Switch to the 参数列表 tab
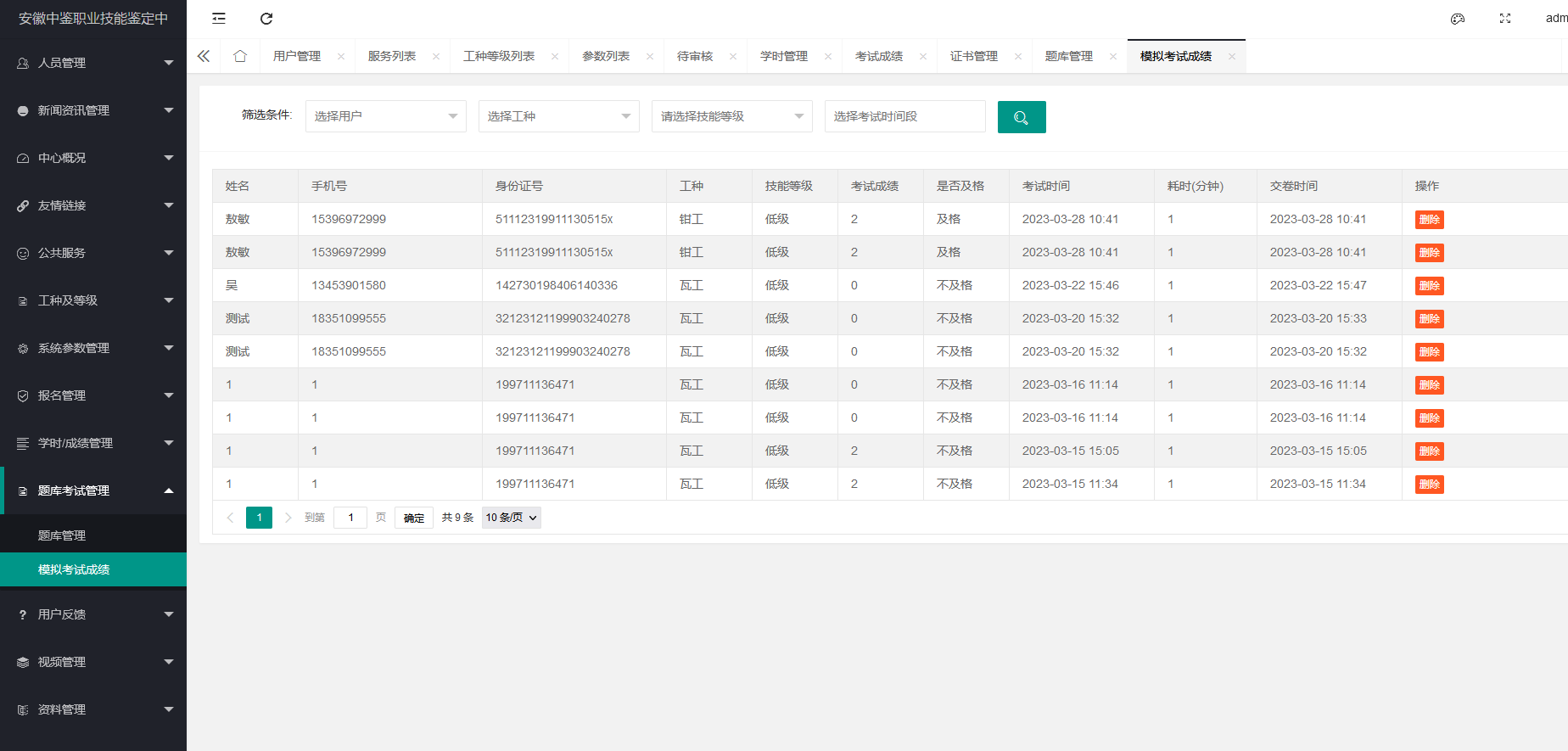1568x751 pixels. (606, 57)
